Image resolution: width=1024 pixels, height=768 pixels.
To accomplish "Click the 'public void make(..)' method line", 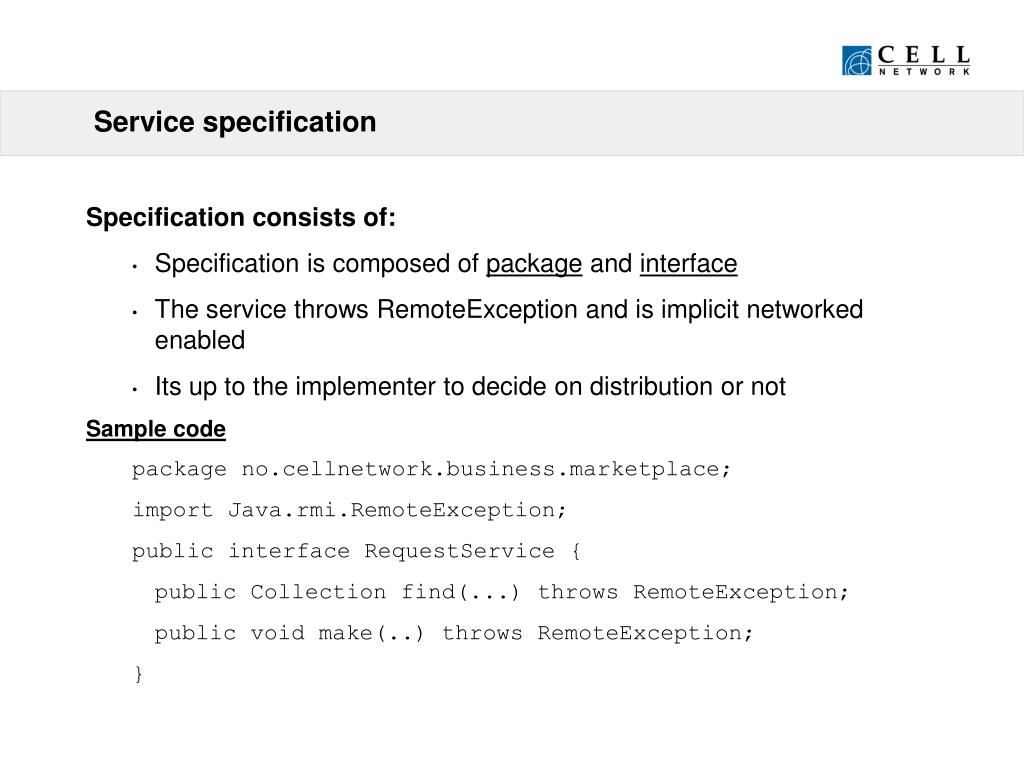I will 454,633.
